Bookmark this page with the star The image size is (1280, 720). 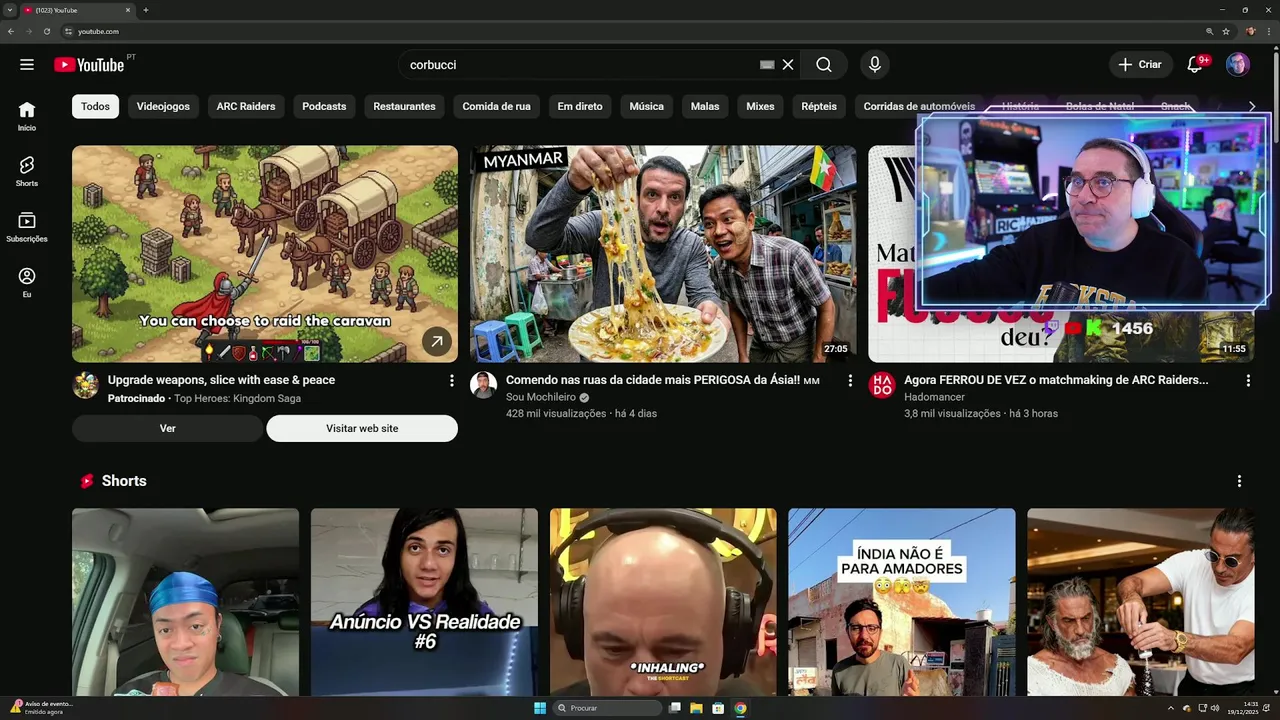coord(1226,31)
